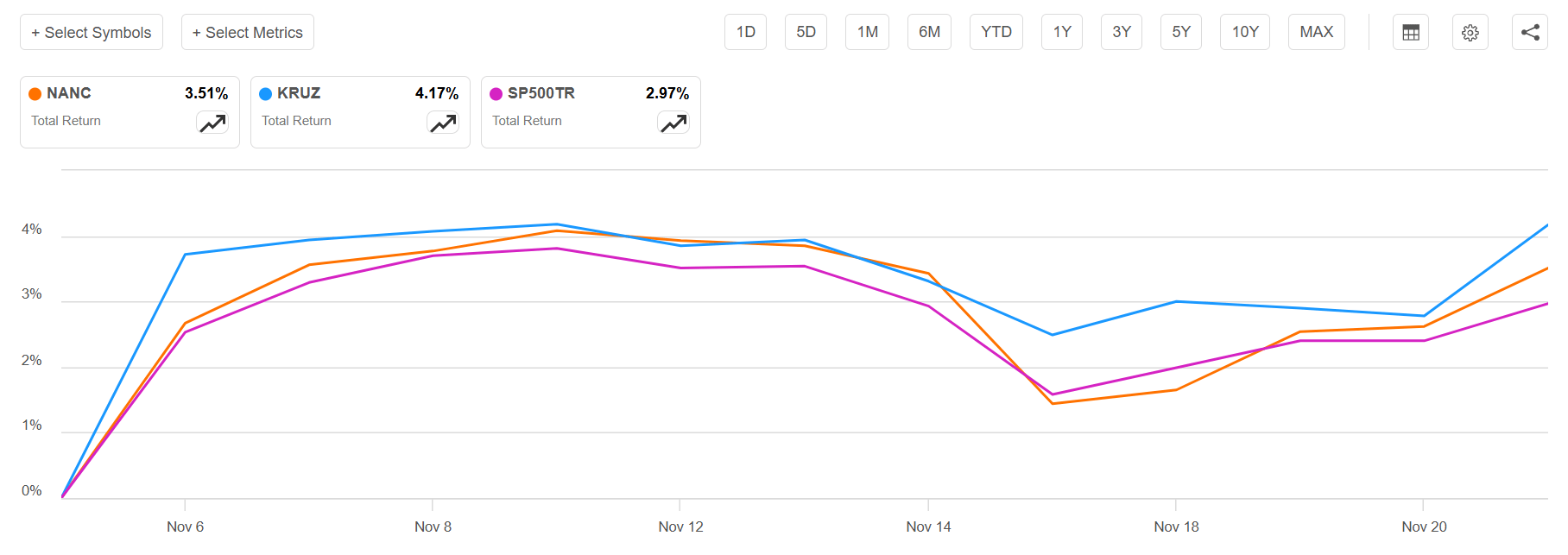The width and height of the screenshot is (1568, 555).
Task: Select the 1D time range
Action: point(744,31)
